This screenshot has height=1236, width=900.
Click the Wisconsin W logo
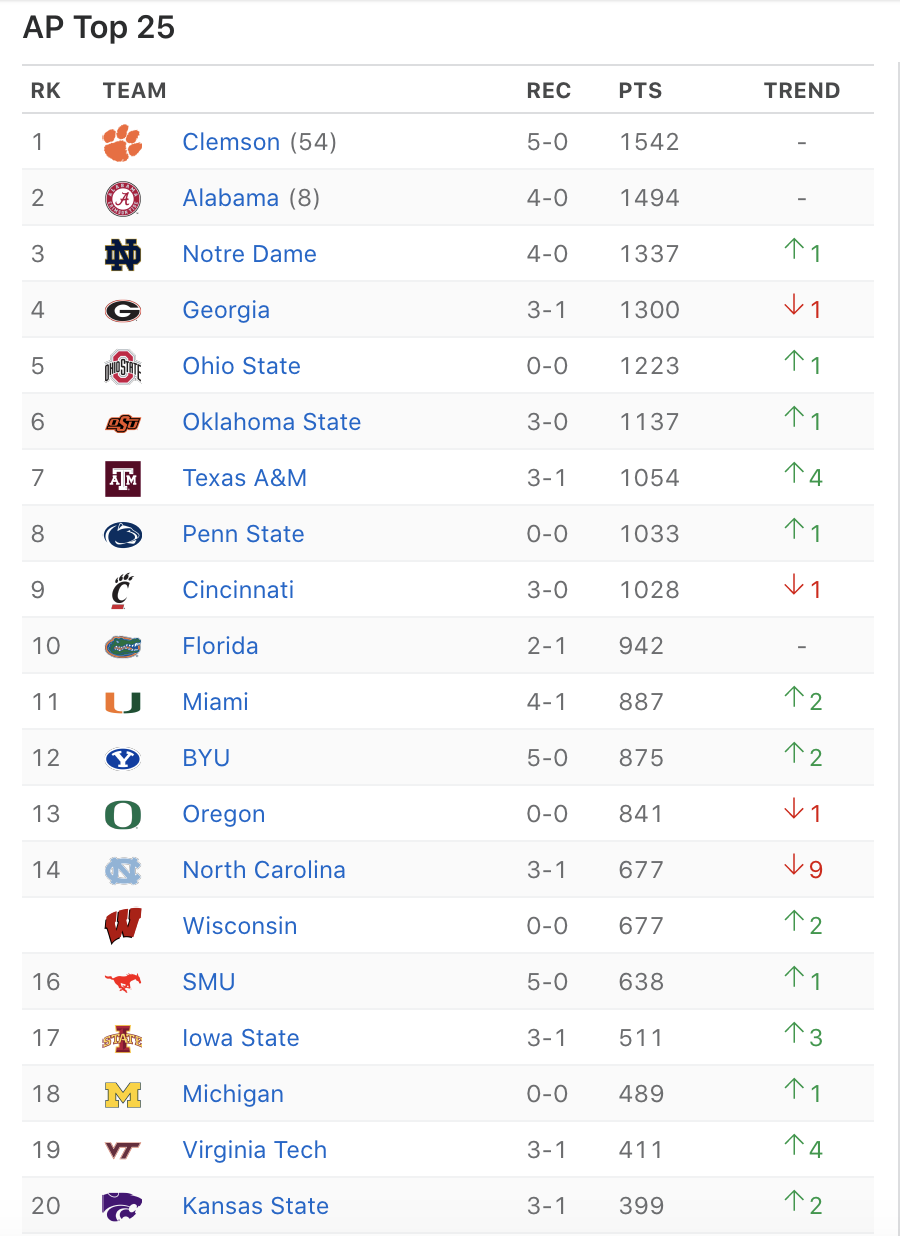pyautogui.click(x=122, y=926)
